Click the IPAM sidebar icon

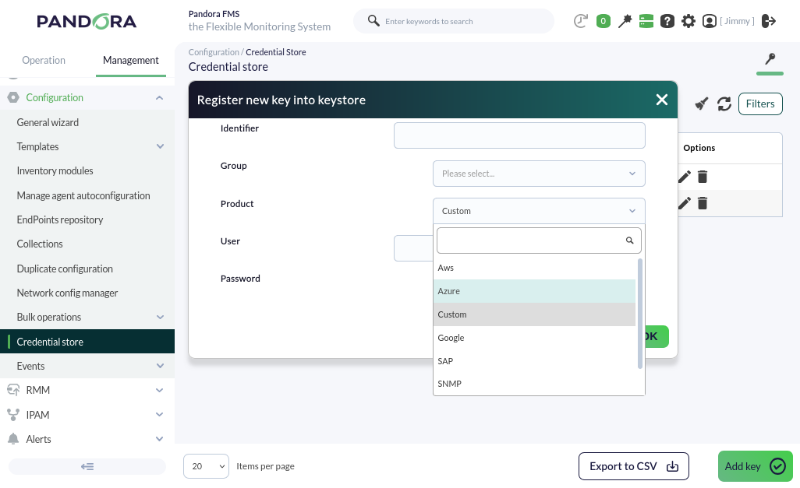(x=13, y=414)
